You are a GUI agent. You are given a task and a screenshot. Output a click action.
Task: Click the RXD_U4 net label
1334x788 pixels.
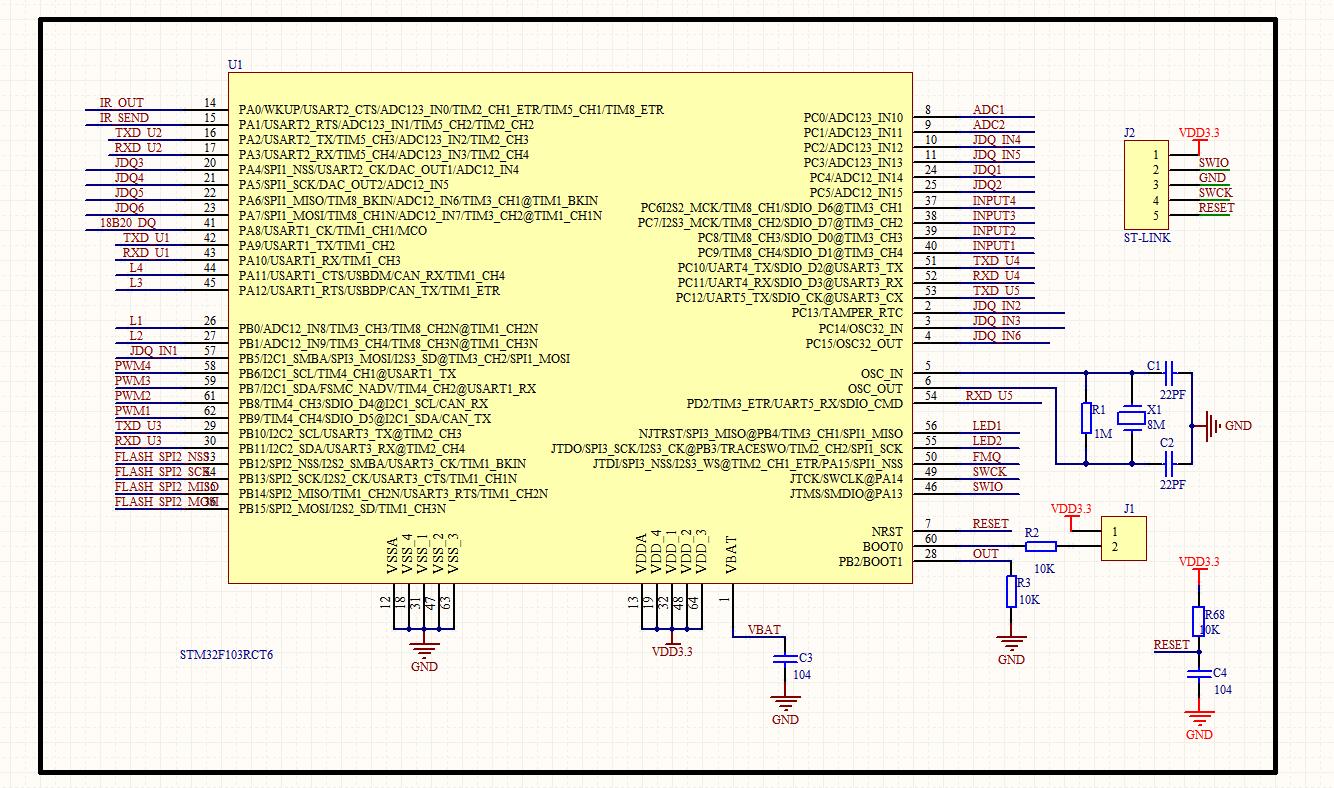coord(997,276)
